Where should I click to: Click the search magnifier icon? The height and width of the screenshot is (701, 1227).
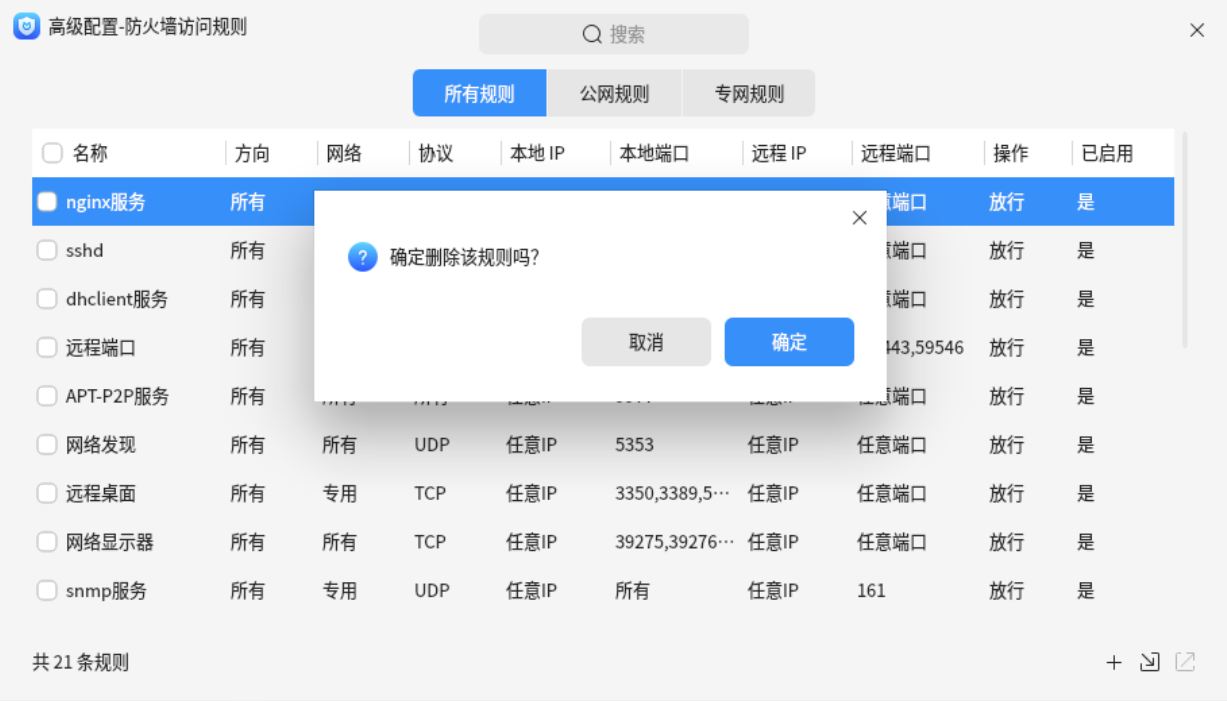592,35
